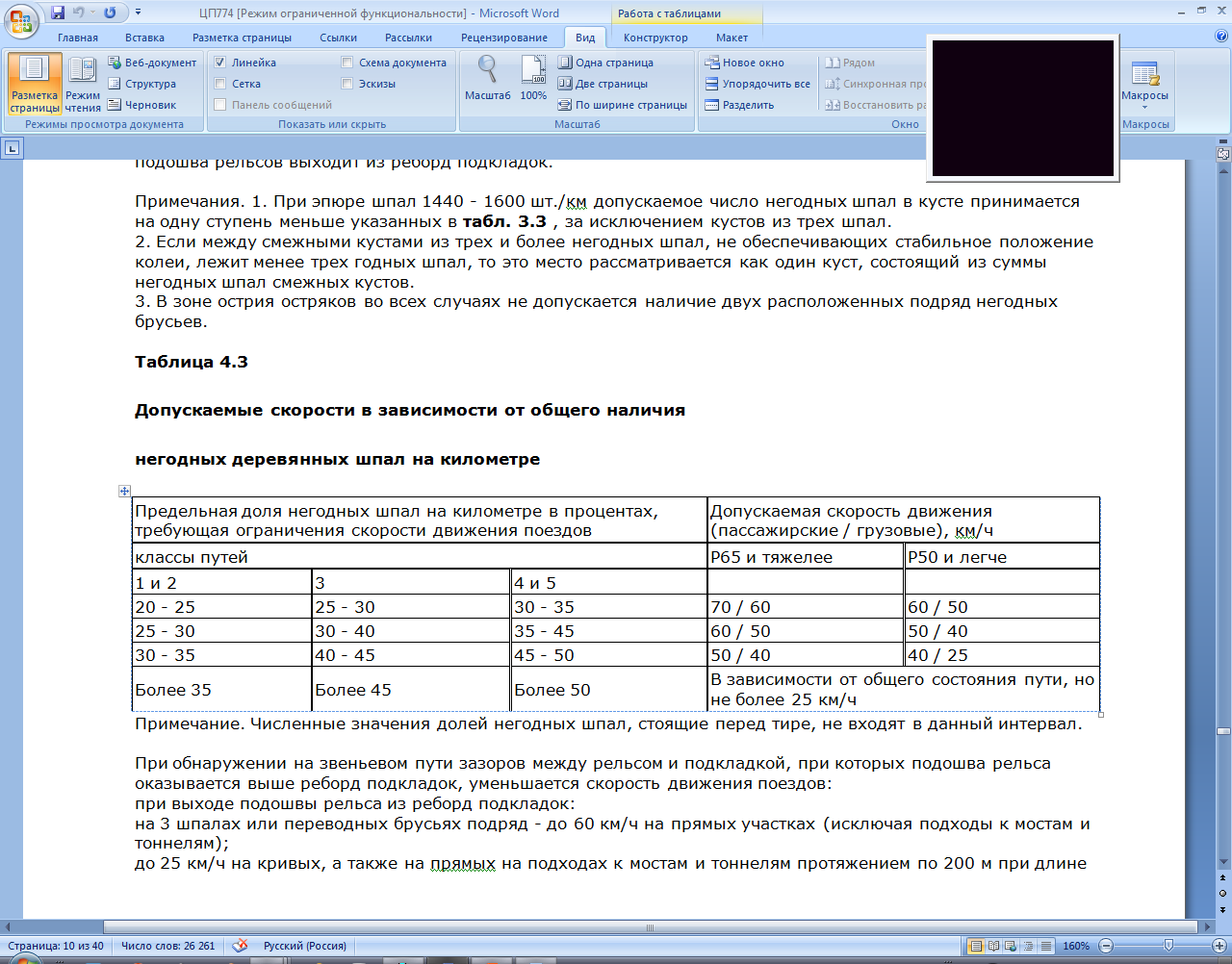Screen dimensions: 1232x964
Task: Choose Одна страница zoom option
Action: (605, 63)
